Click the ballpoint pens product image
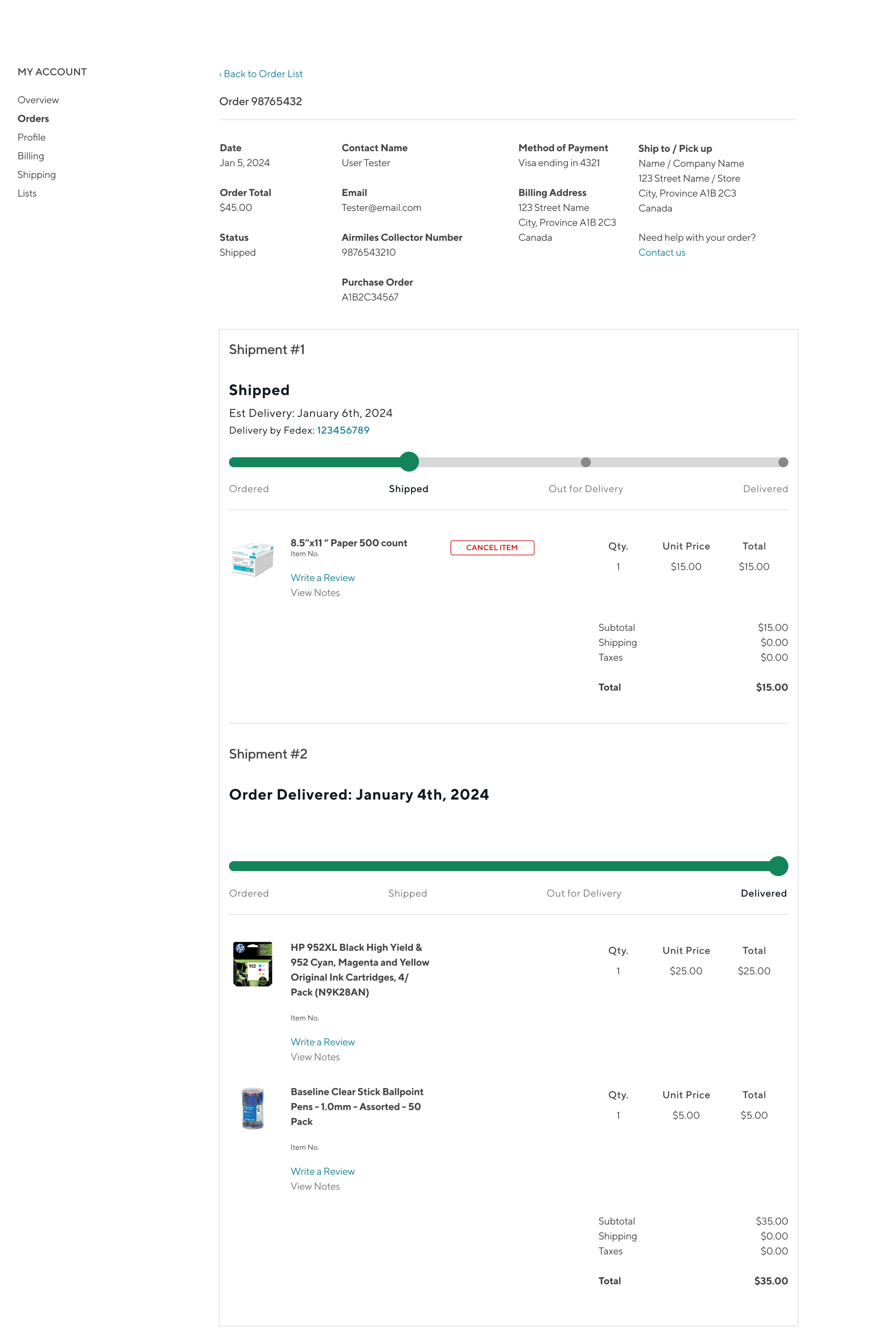 (x=253, y=1108)
